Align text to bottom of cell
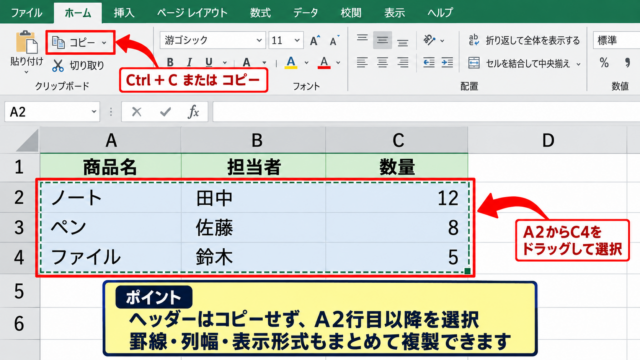This screenshot has height=360, width=640. tap(402, 41)
